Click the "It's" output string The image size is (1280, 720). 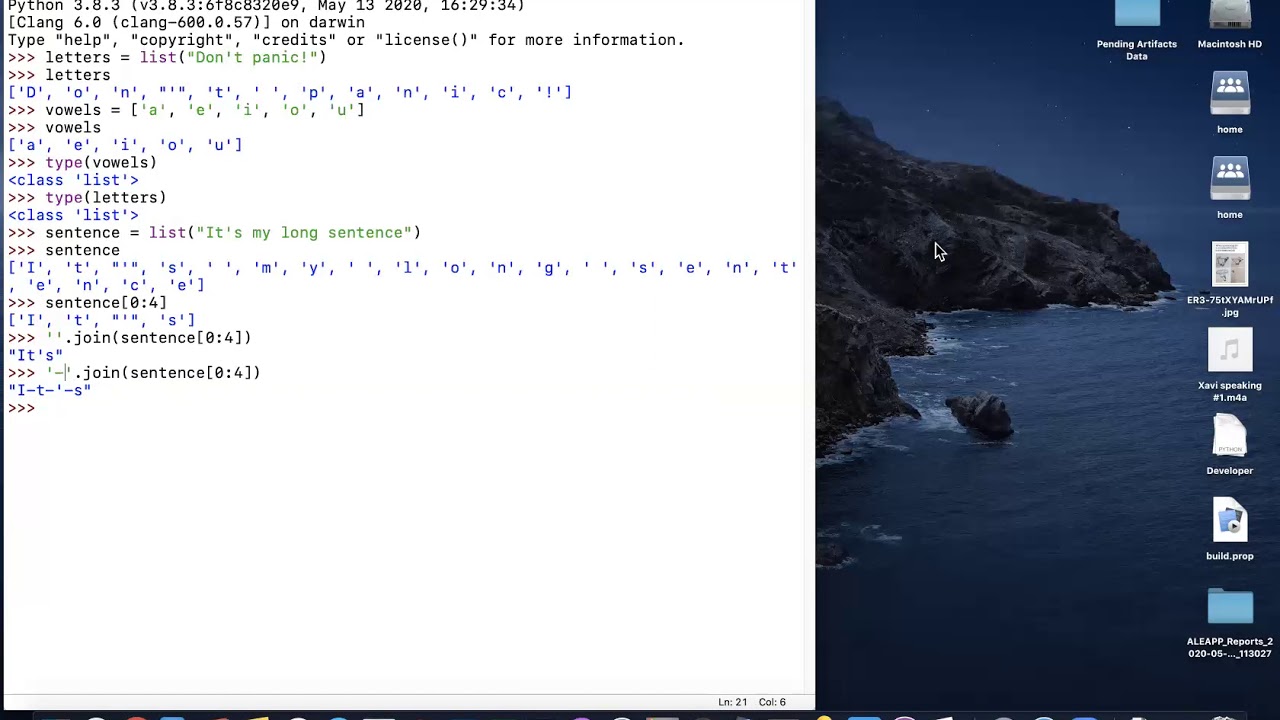point(35,355)
